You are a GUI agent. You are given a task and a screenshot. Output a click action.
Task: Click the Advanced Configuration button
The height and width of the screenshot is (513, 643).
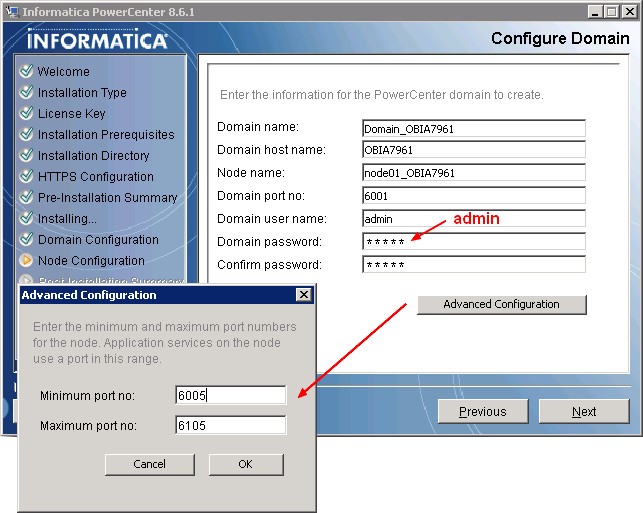click(502, 304)
